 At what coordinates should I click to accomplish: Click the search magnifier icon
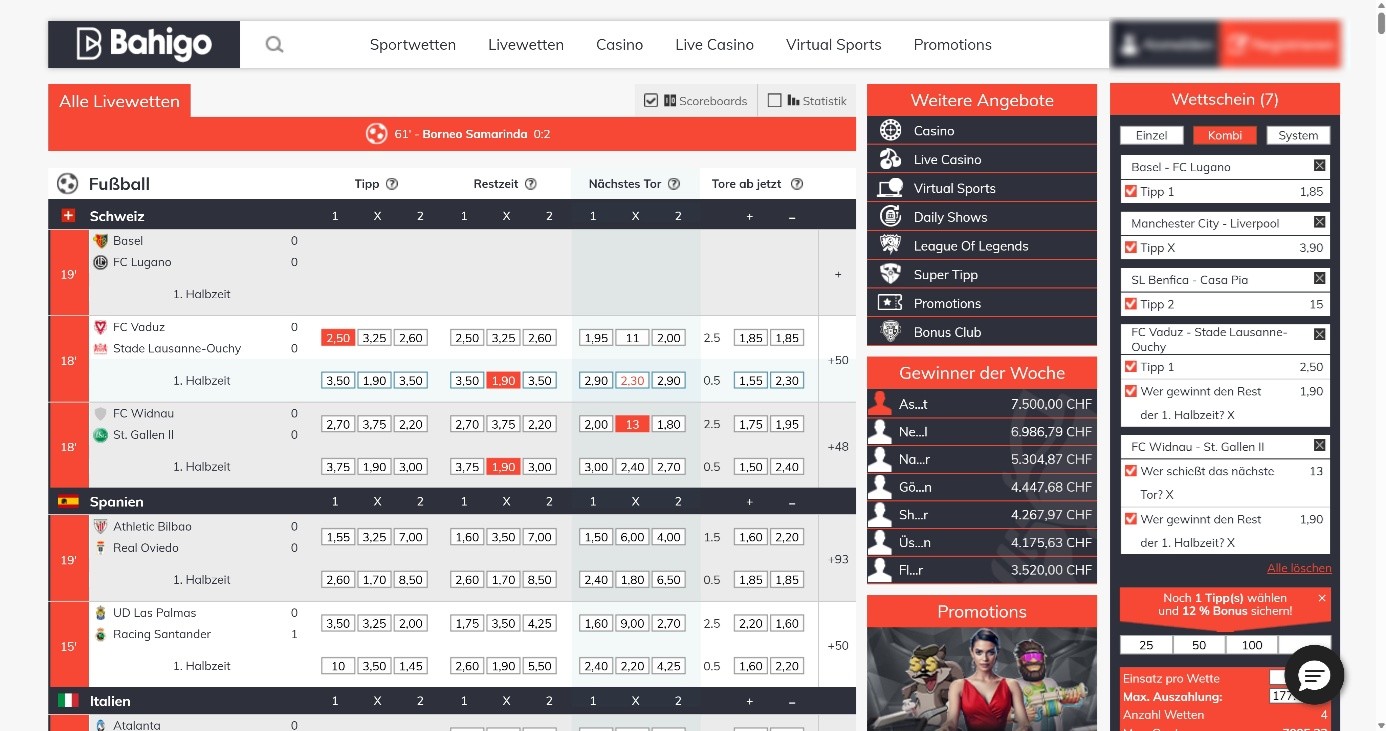(274, 44)
